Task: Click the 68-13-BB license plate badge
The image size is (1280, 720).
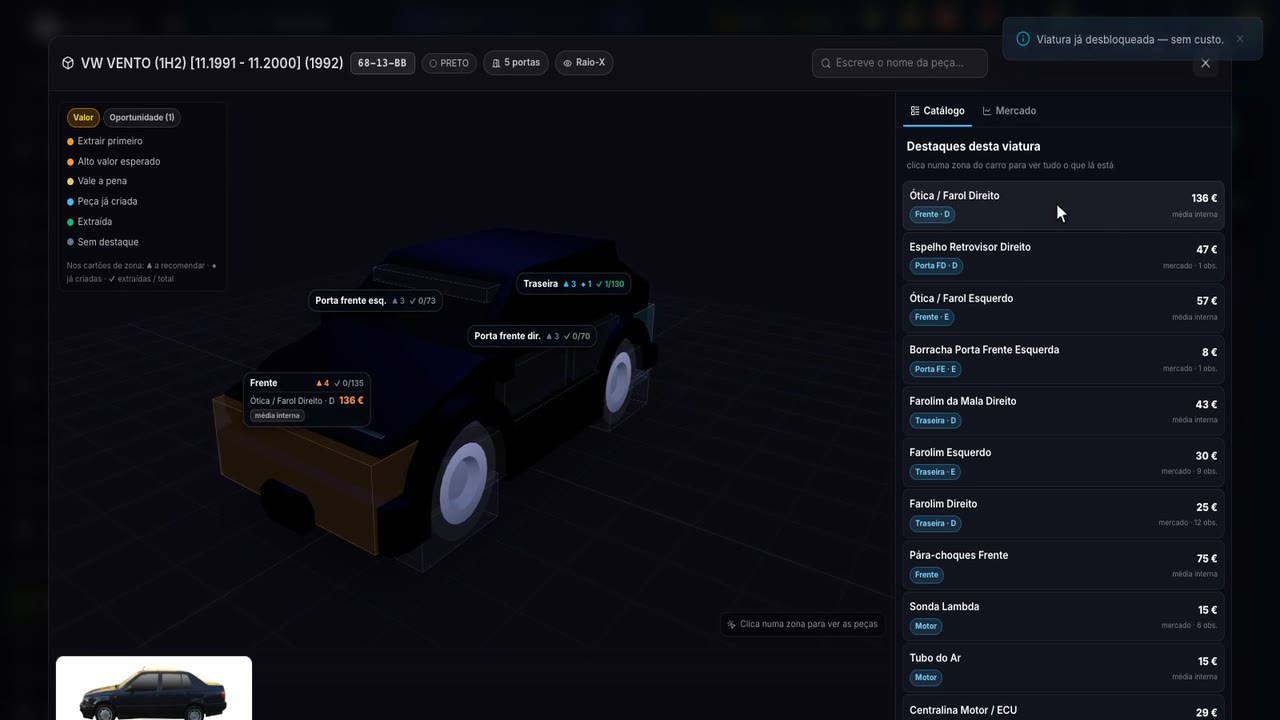Action: [x=382, y=63]
